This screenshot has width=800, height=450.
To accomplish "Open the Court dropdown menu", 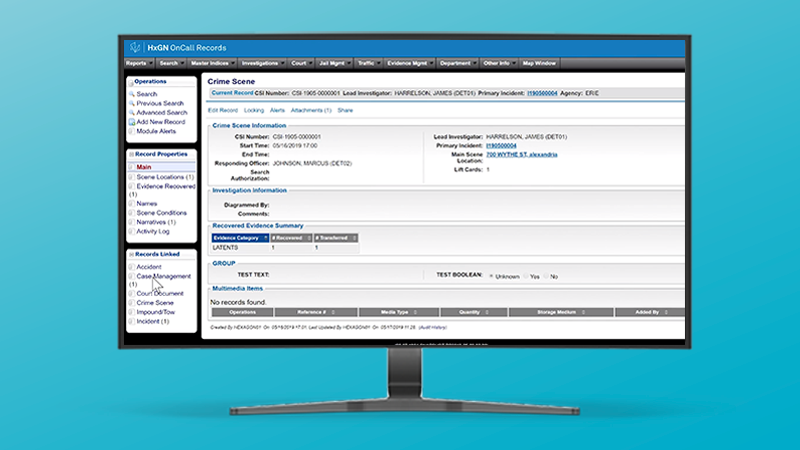I will tap(301, 63).
